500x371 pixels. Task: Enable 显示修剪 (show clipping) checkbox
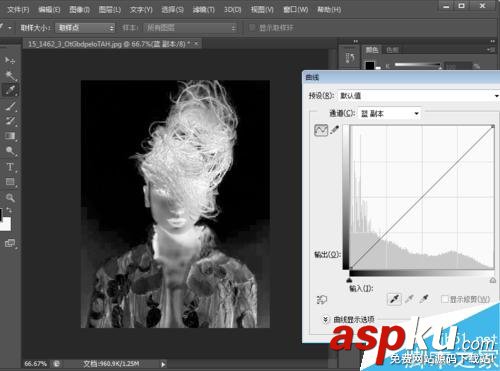[x=444, y=299]
